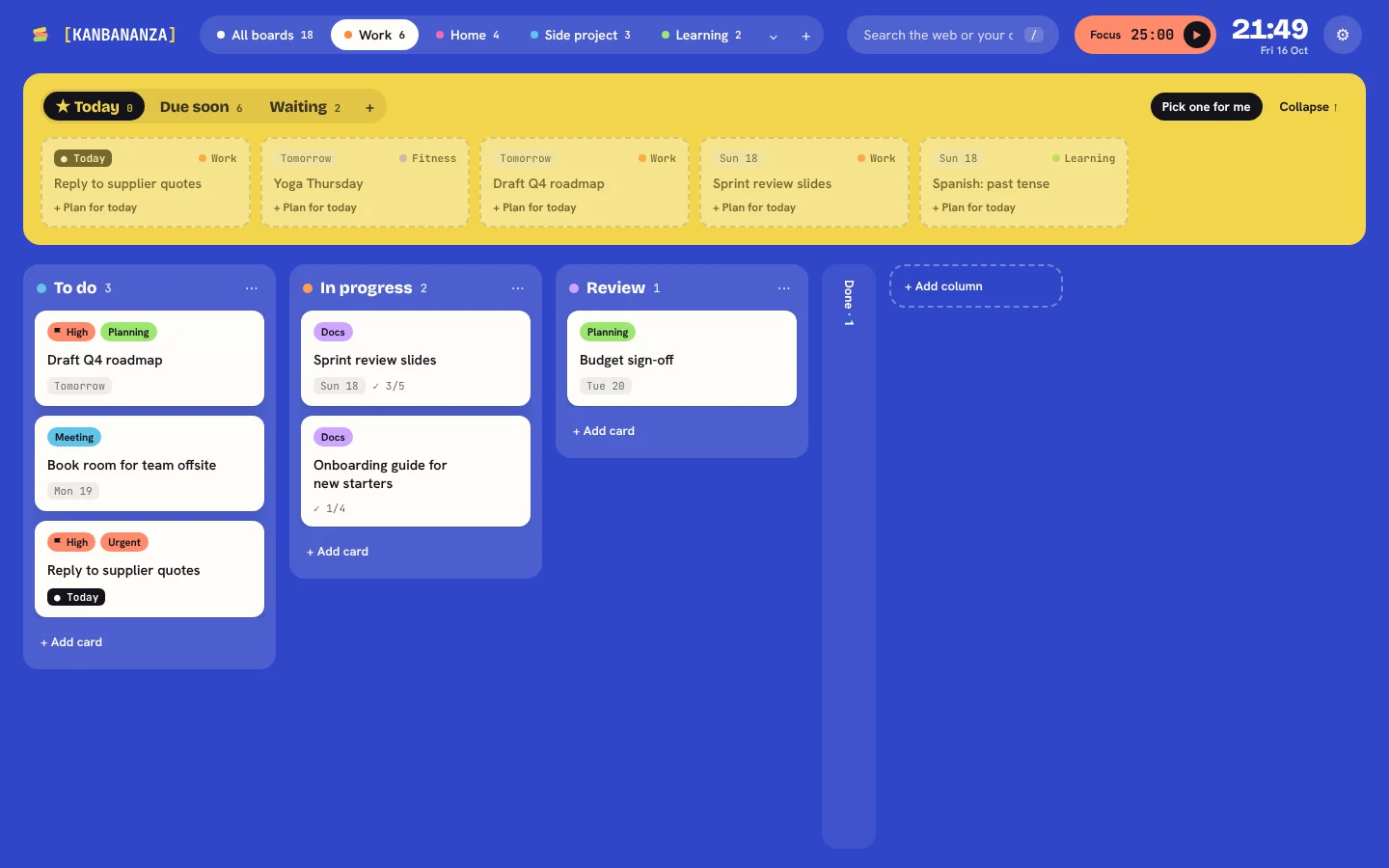Image resolution: width=1389 pixels, height=868 pixels.
Task: Switch to All boards tab
Action: click(264, 35)
